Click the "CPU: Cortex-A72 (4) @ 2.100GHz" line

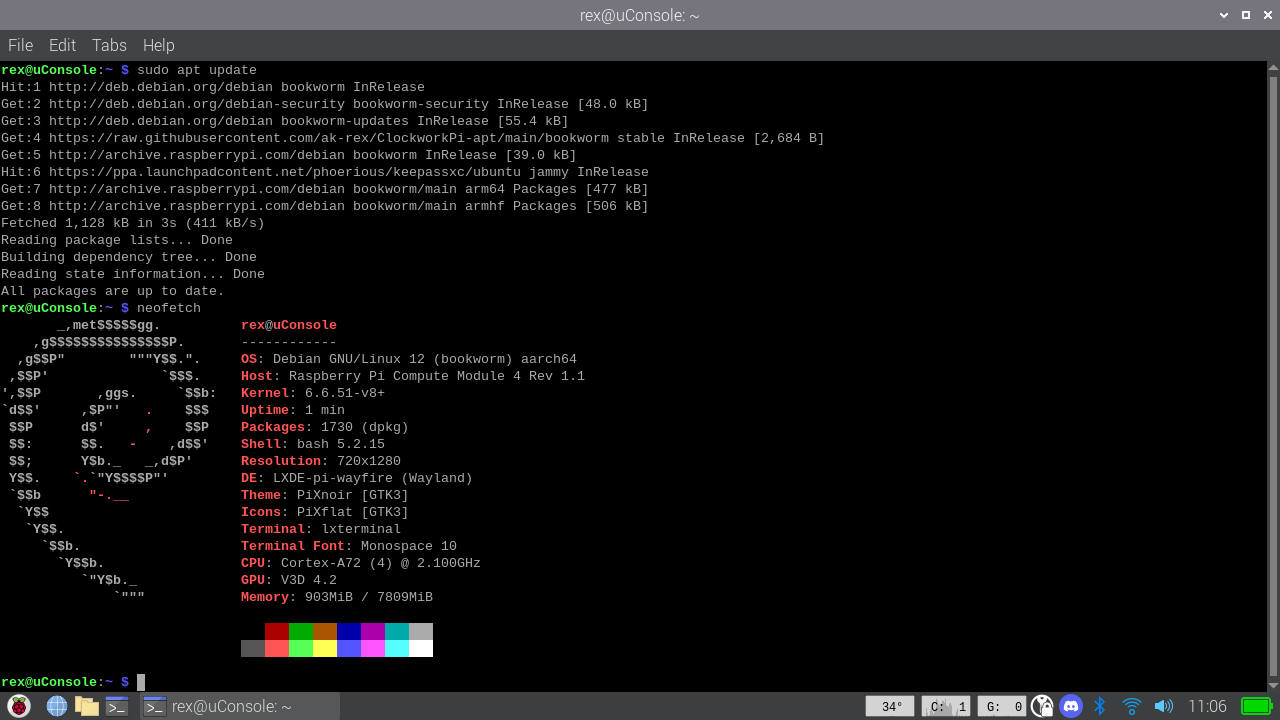tap(361, 563)
